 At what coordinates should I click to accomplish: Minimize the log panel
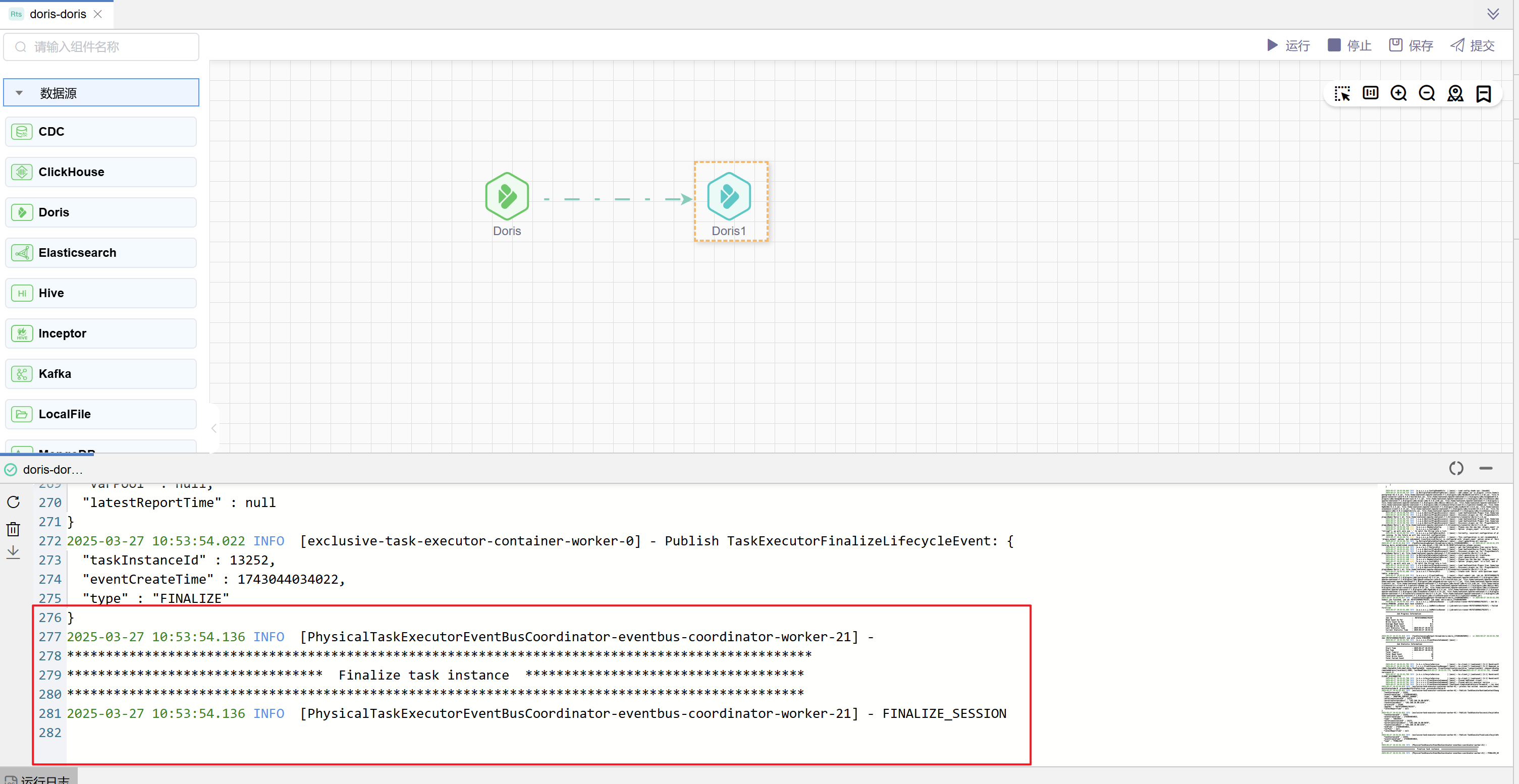(1485, 469)
